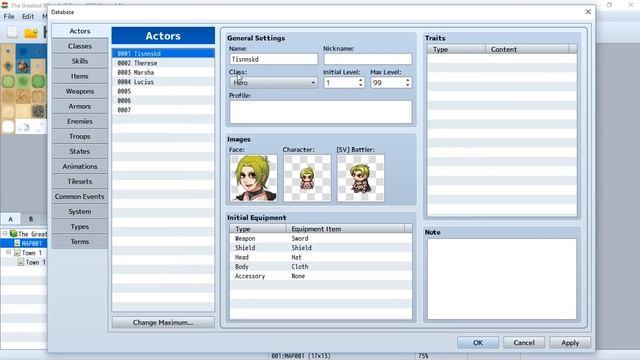Go to the Items tab
Screen dimensions: 640x360
(x=80, y=76)
